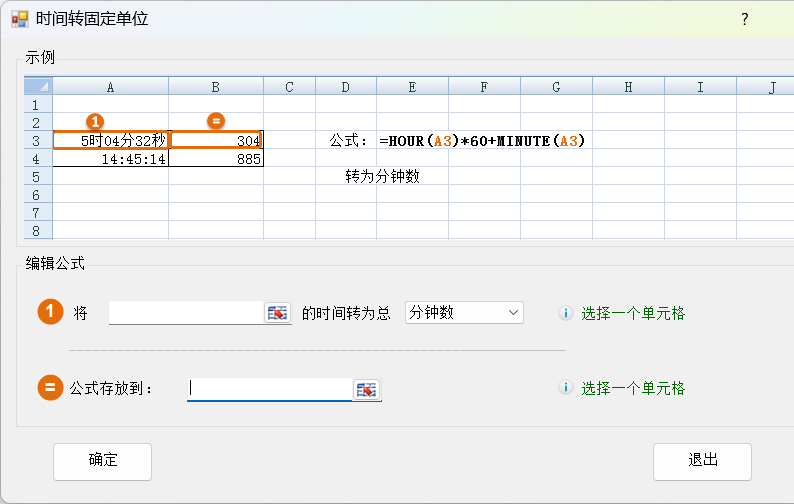
Task: Click row header 3 in example sheet
Action: pyautogui.click(x=37, y=141)
